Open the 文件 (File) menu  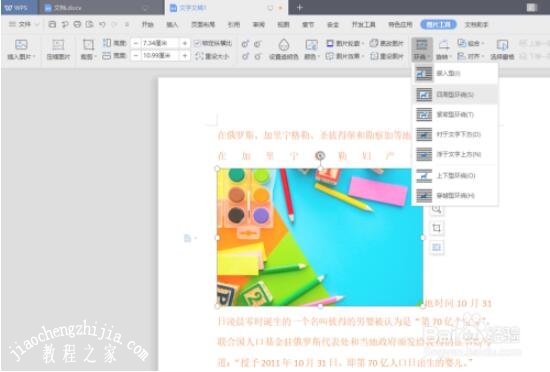point(24,24)
